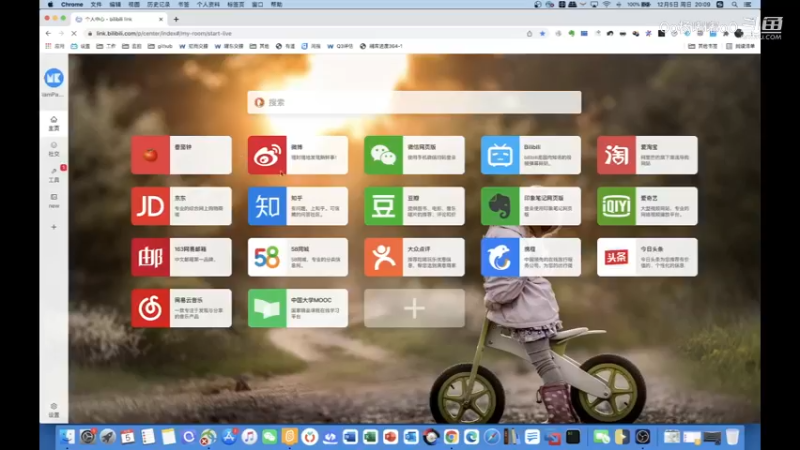Viewport: 800px width, 450px height.
Task: Open Trash in the Dock
Action: (x=732, y=437)
